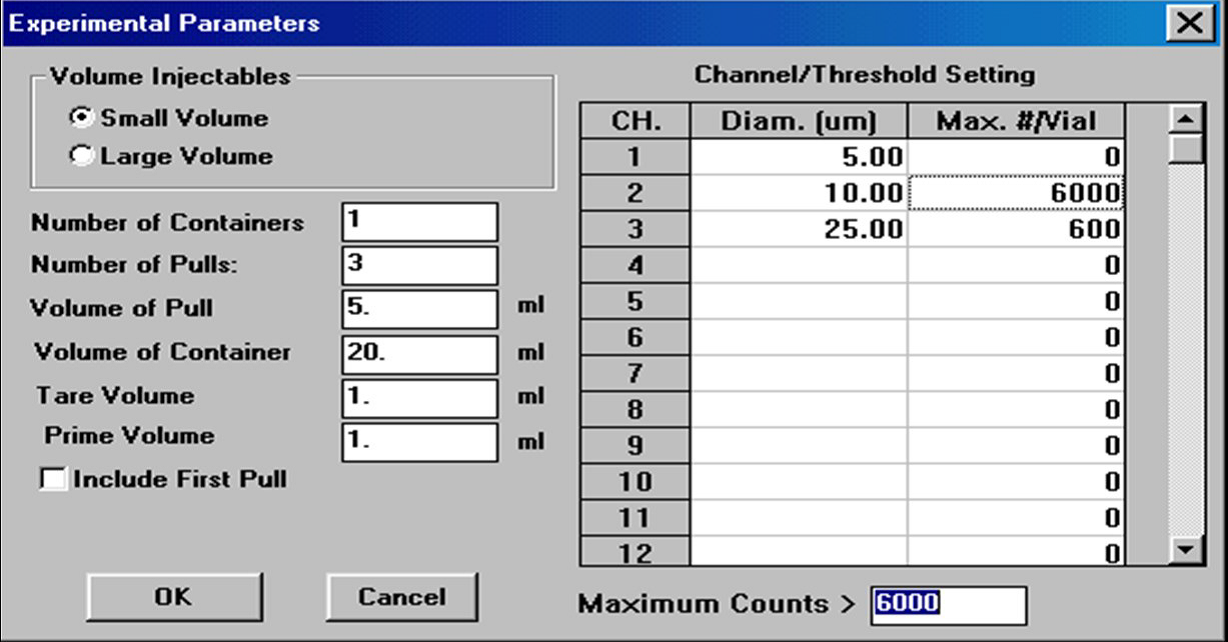Click row header for channel 4

pos(634,266)
